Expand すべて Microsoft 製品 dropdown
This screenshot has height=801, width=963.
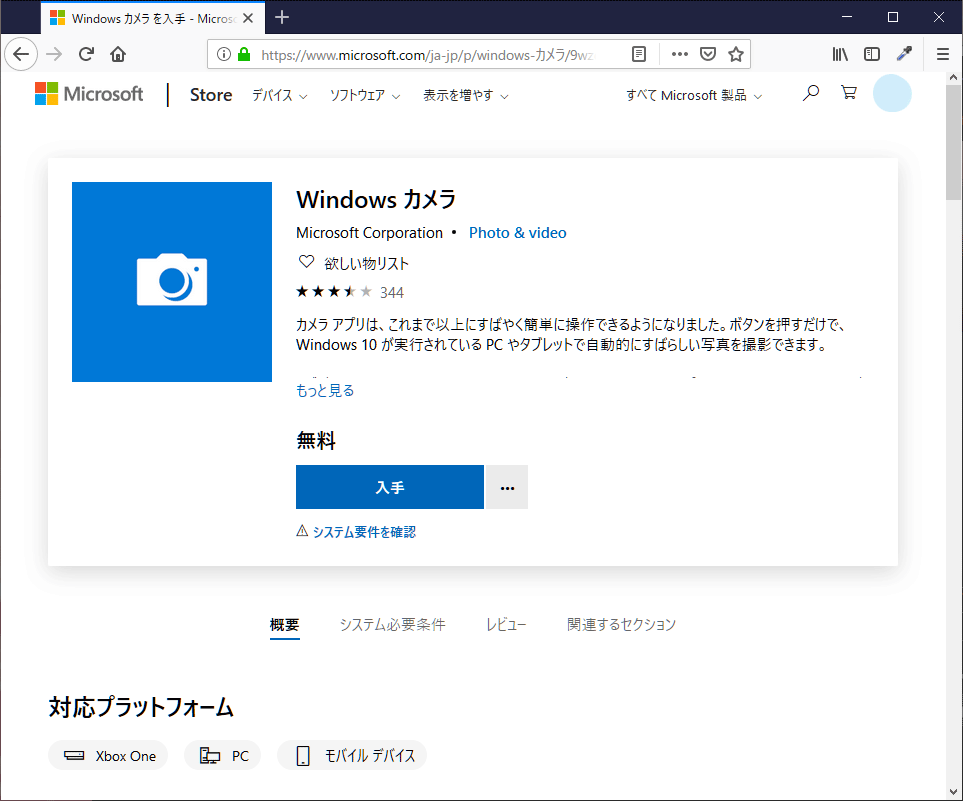pyautogui.click(x=694, y=95)
